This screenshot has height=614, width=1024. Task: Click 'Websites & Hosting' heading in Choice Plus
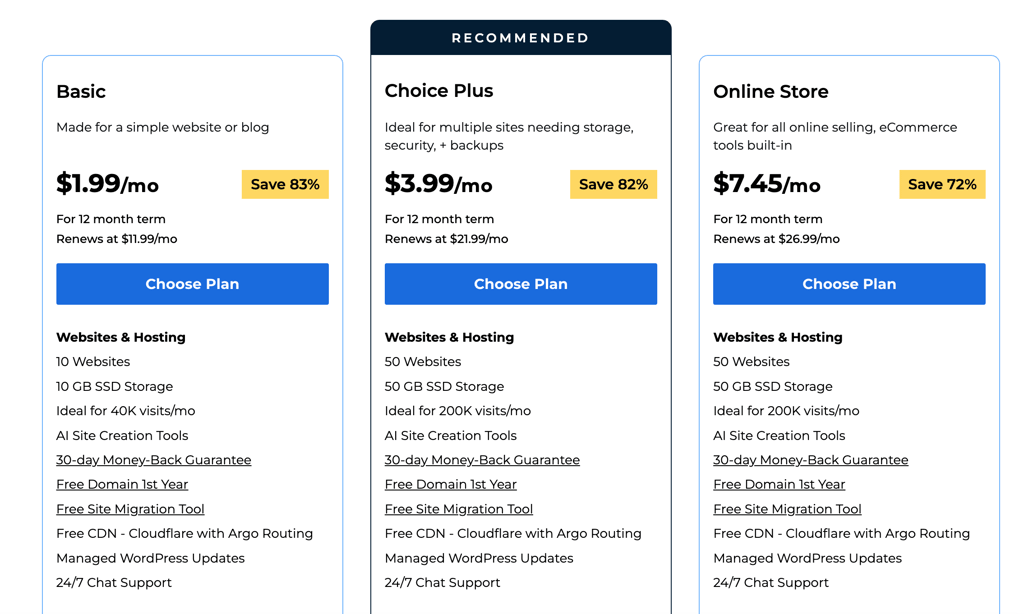(449, 338)
